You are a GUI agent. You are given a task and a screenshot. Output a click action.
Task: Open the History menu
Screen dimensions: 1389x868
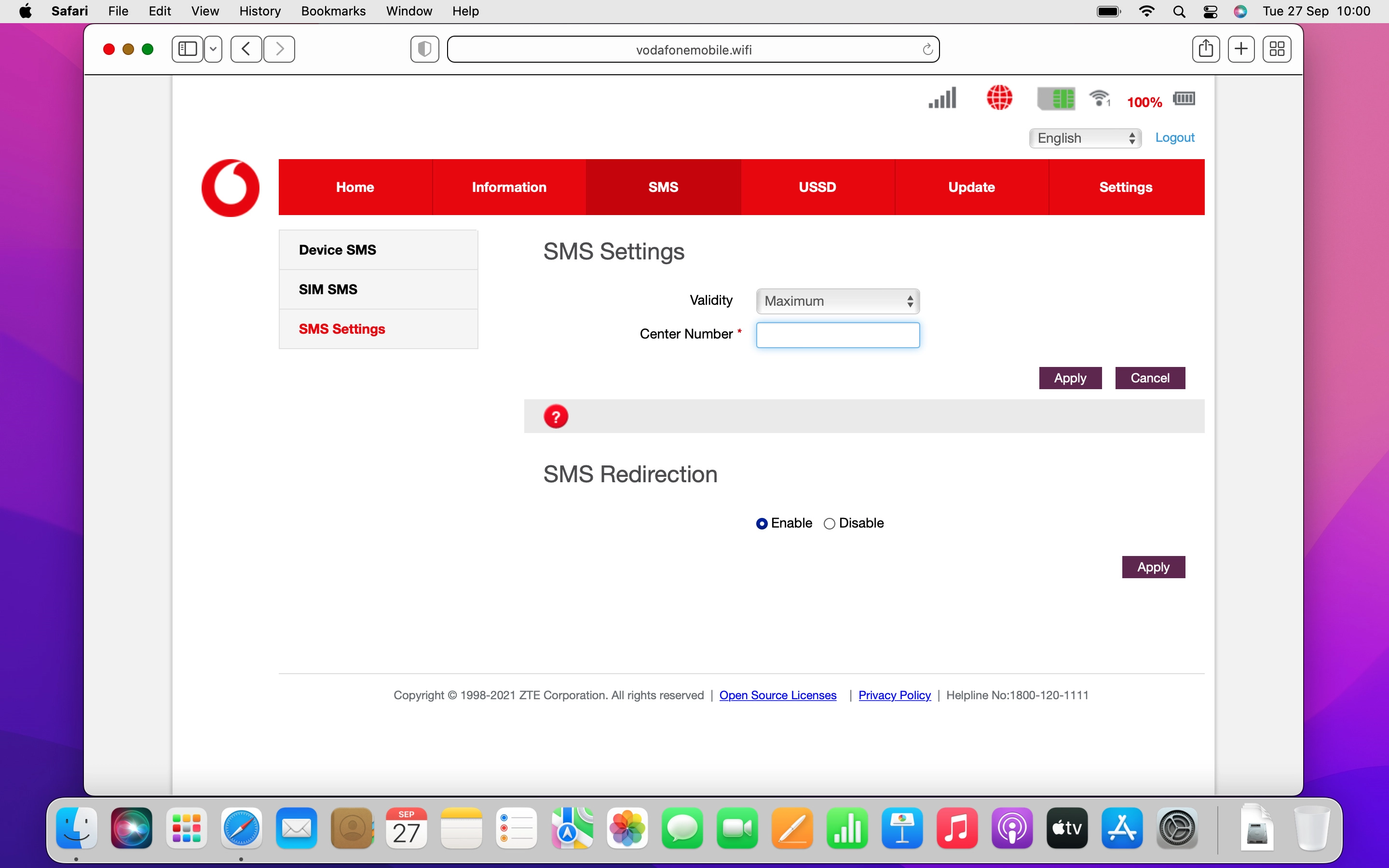click(x=259, y=11)
